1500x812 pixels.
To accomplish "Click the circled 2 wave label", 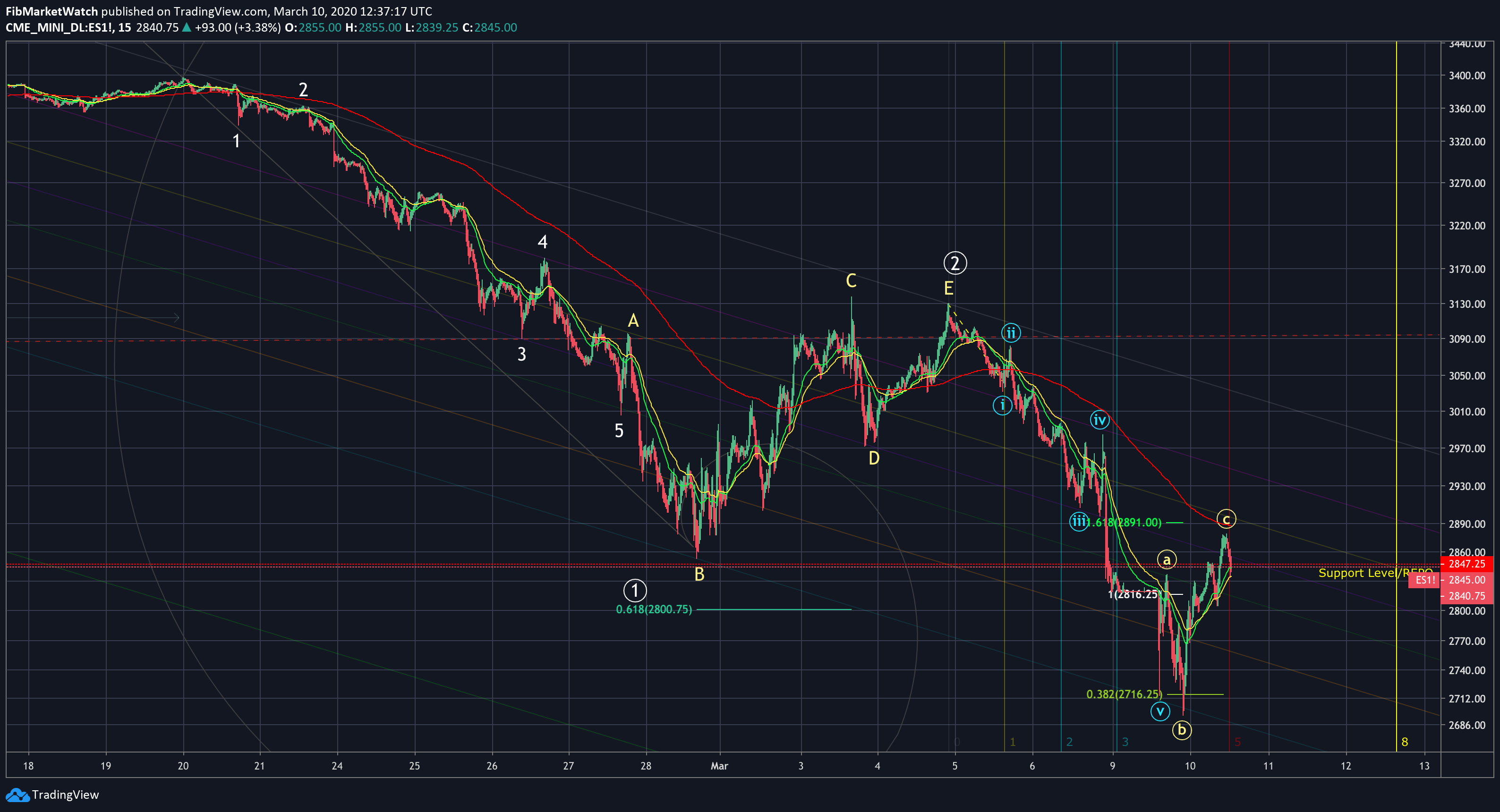I will click(x=955, y=263).
